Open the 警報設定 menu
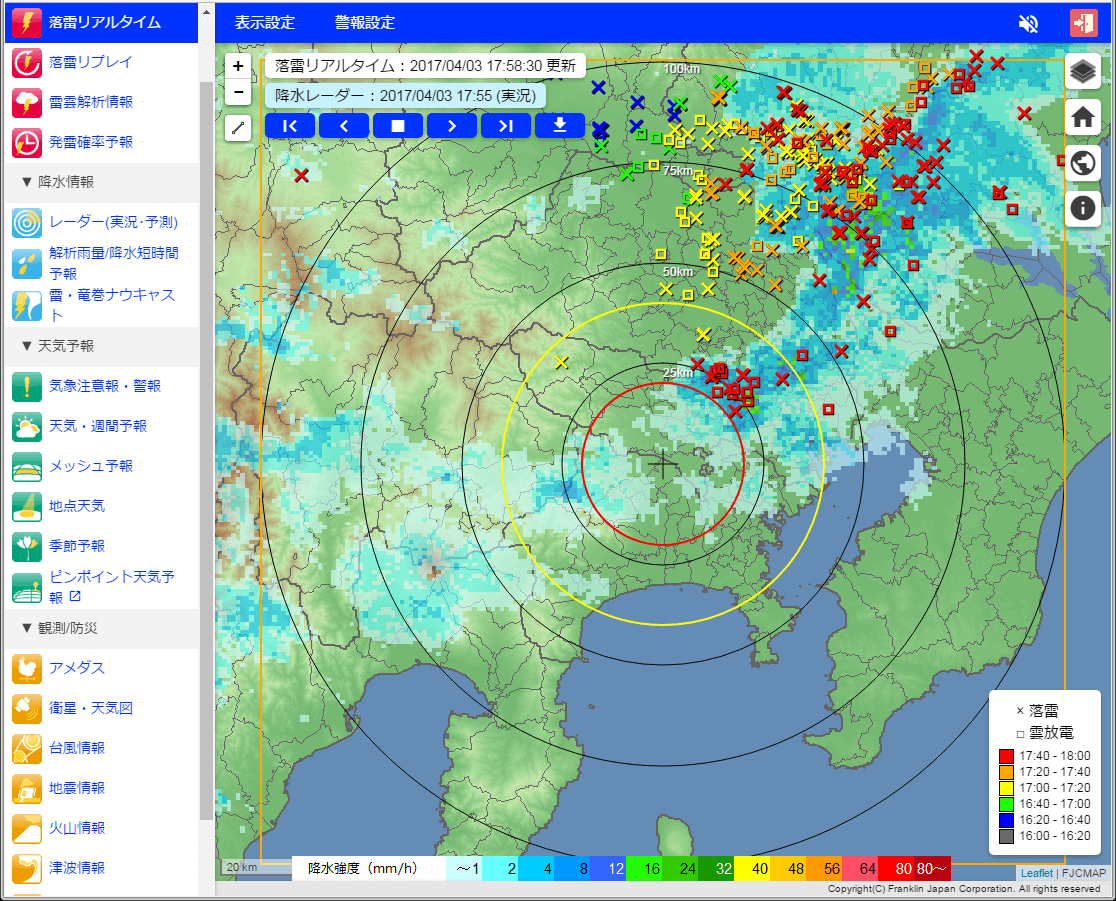Image resolution: width=1116 pixels, height=901 pixels. tap(365, 23)
